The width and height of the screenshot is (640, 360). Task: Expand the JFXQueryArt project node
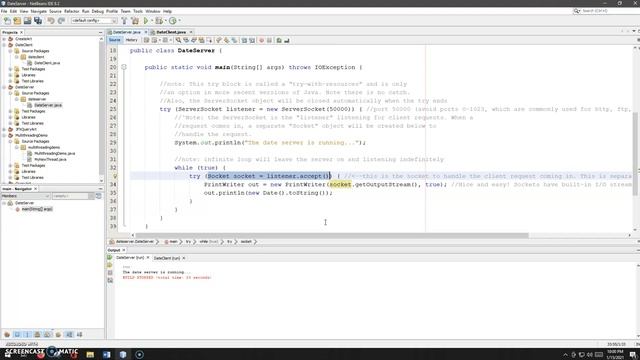click(4, 129)
